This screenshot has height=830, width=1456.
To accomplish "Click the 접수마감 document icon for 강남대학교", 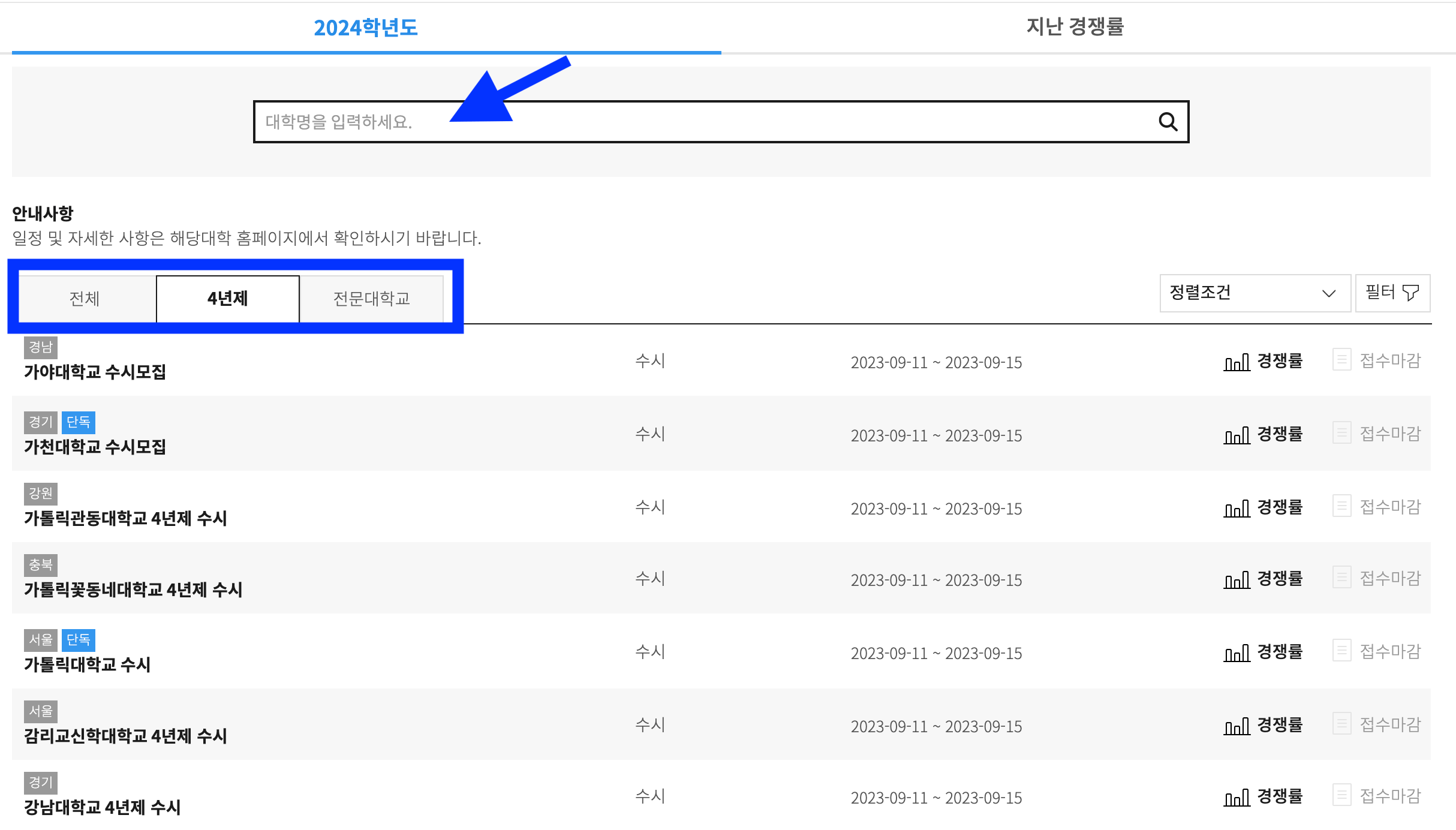I will pos(1341,797).
